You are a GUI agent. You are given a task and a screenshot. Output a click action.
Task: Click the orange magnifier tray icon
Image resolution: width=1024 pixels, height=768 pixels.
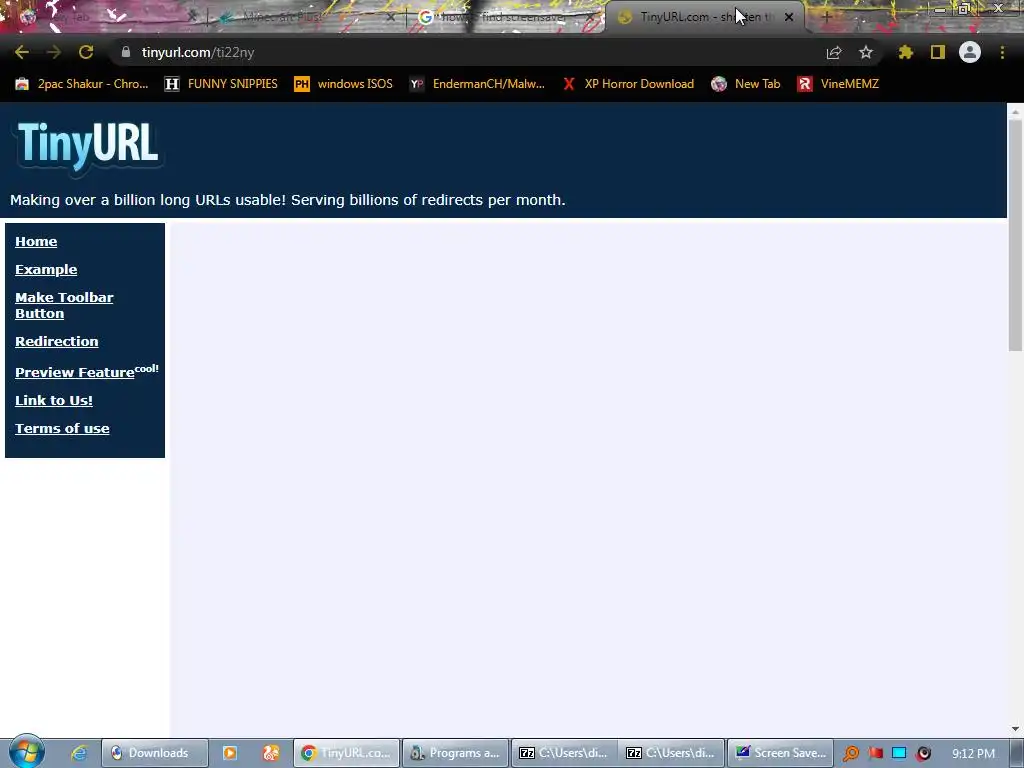(x=851, y=754)
